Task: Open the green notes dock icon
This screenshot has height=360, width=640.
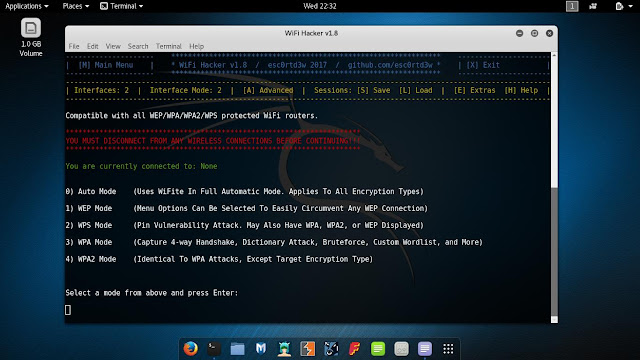Action: [x=378, y=349]
